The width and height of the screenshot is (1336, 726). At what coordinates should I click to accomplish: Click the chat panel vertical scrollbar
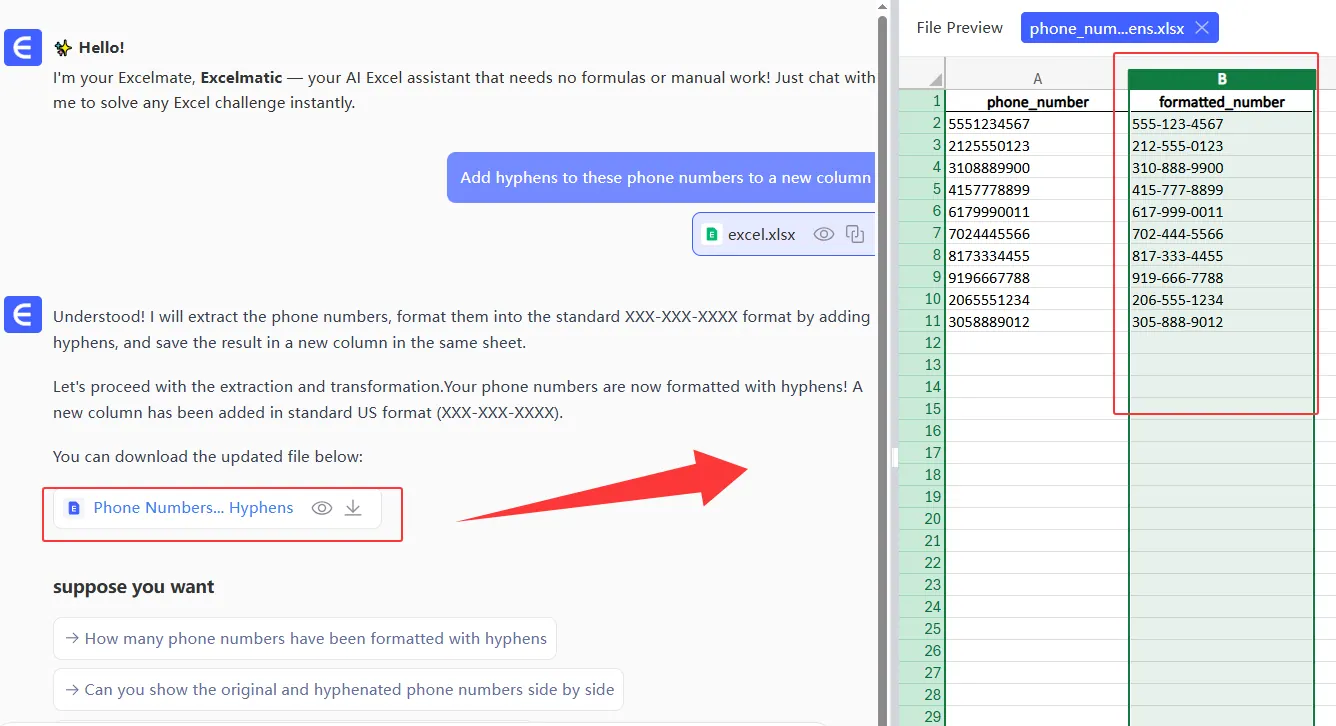(882, 300)
